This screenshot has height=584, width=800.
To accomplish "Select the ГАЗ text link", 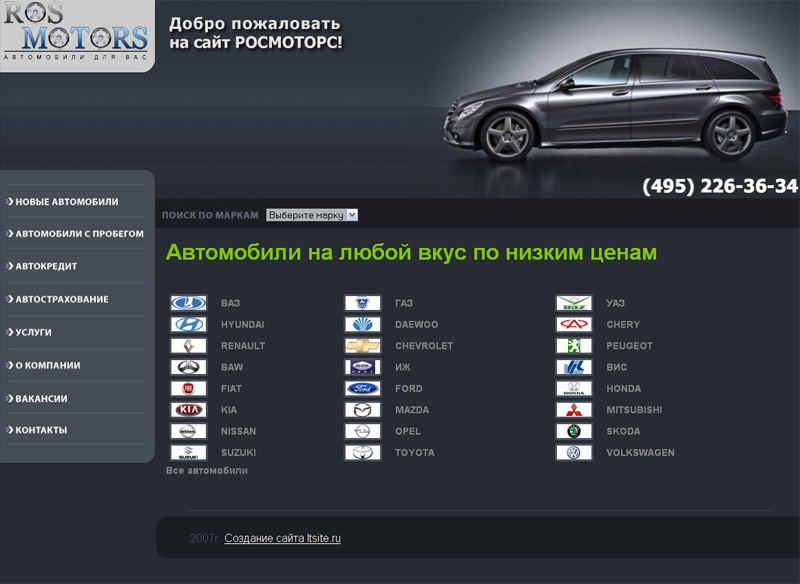I will coord(404,303).
